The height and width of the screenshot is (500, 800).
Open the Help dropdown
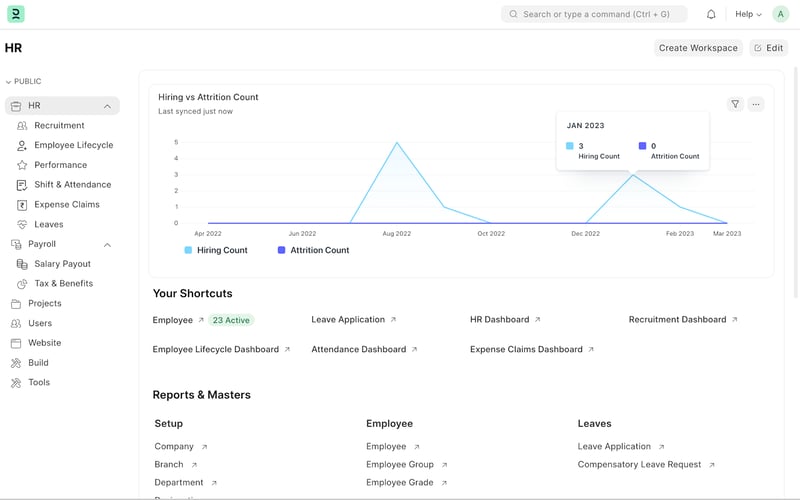(748, 14)
